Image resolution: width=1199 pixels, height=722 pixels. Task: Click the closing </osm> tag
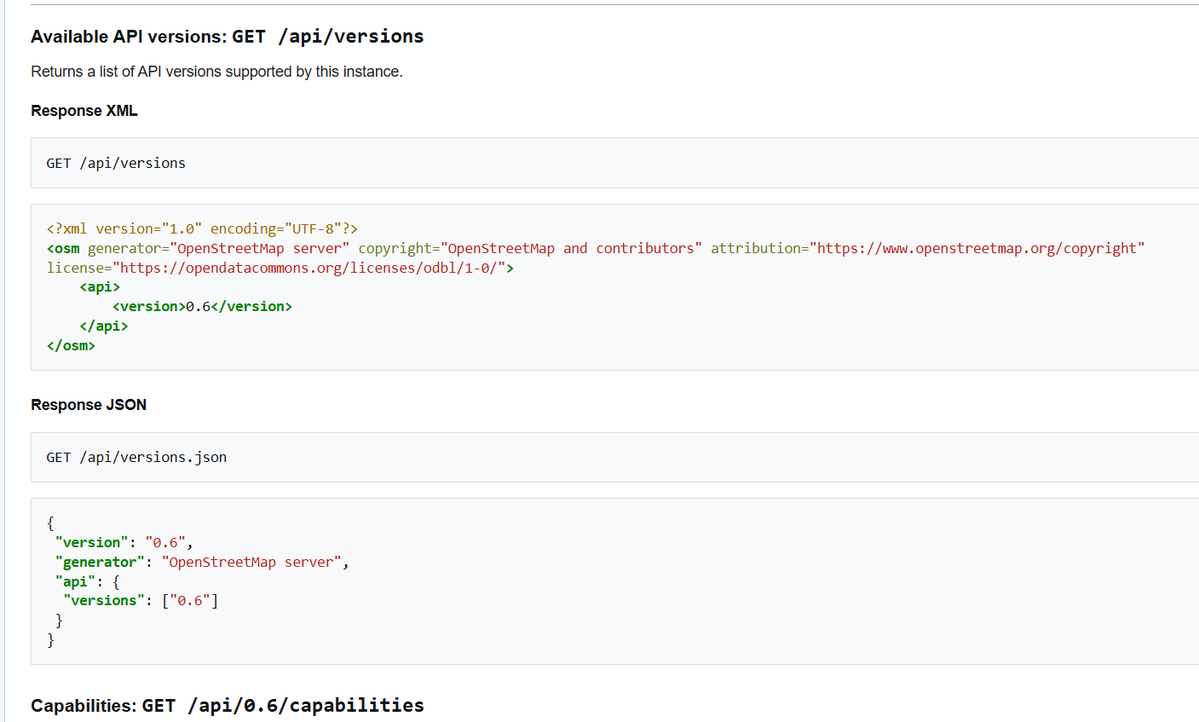70,346
